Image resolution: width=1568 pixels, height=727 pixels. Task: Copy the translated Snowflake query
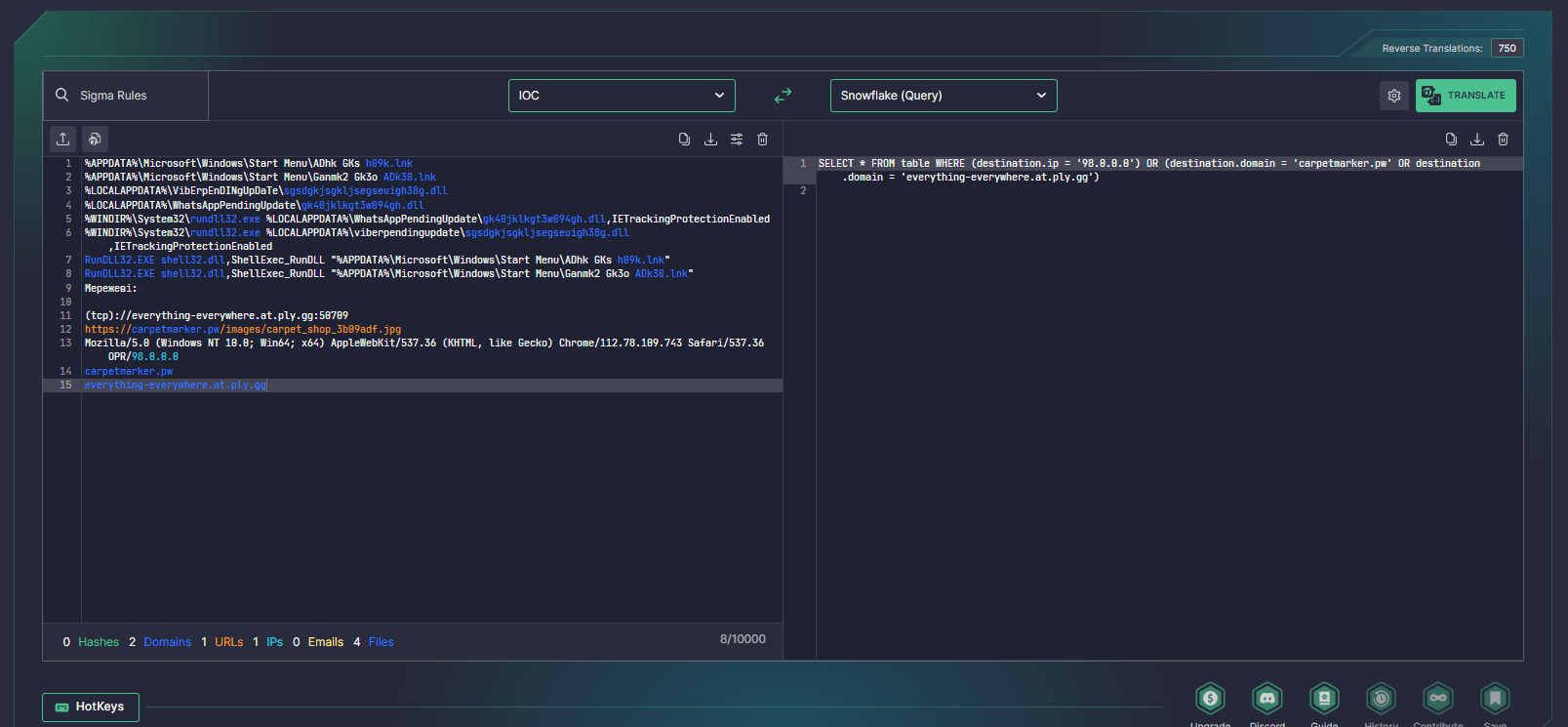click(x=1451, y=140)
